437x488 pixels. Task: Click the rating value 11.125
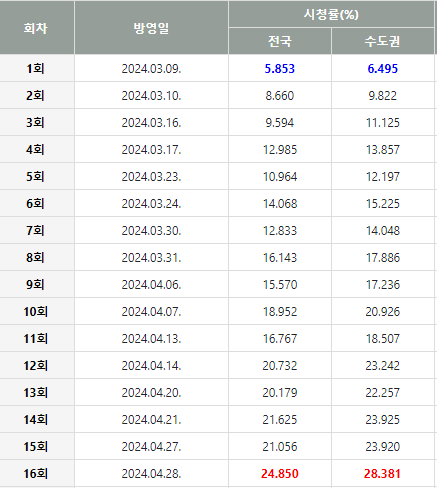pyautogui.click(x=383, y=123)
